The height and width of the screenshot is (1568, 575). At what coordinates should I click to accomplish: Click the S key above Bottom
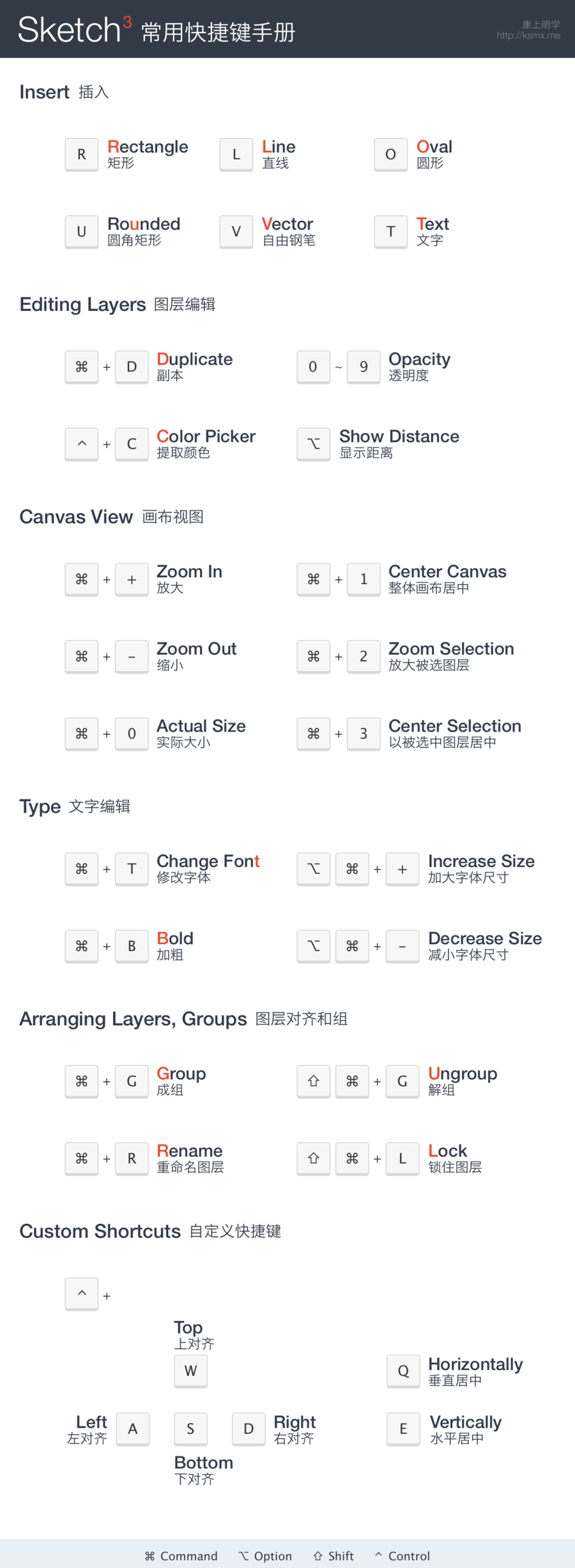[x=191, y=1429]
